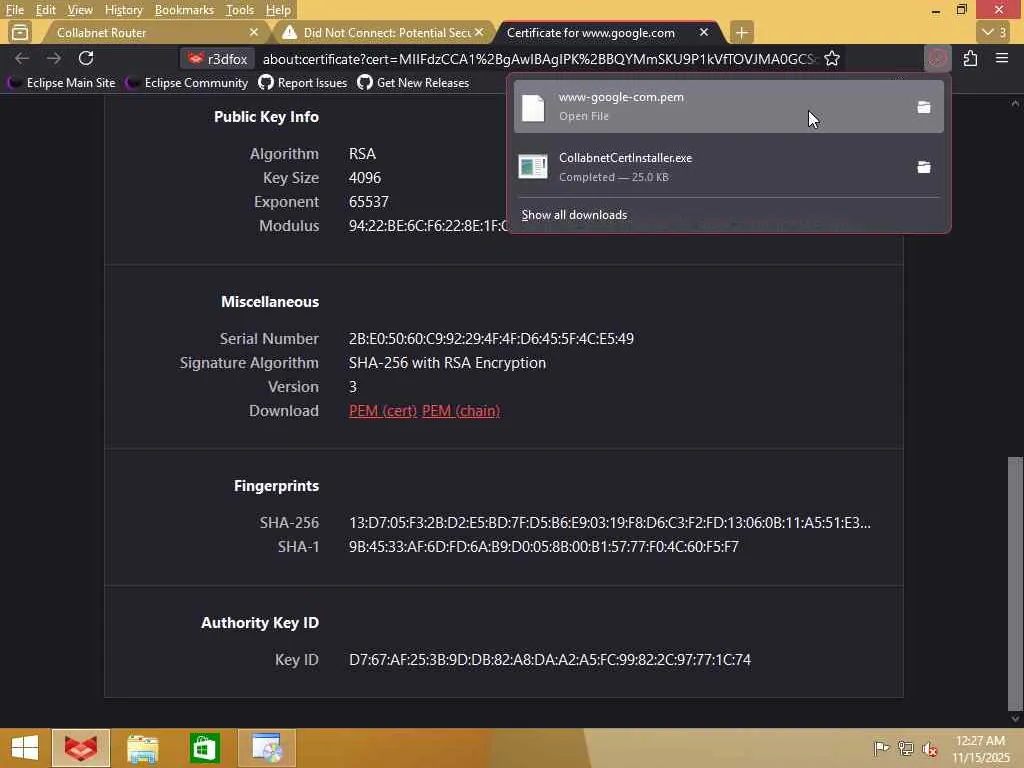Viewport: 1024px width, 768px height.
Task: Open the History menu
Action: click(x=123, y=10)
